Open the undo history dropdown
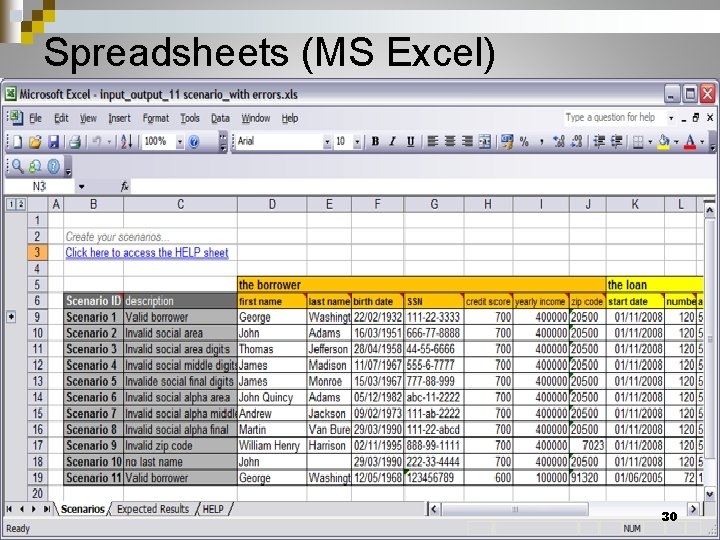 click(109, 142)
